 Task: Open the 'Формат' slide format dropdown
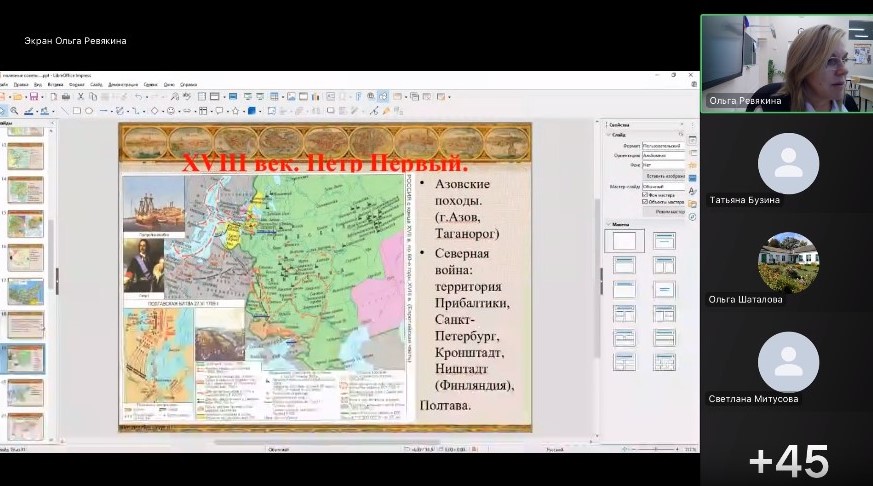click(x=663, y=146)
